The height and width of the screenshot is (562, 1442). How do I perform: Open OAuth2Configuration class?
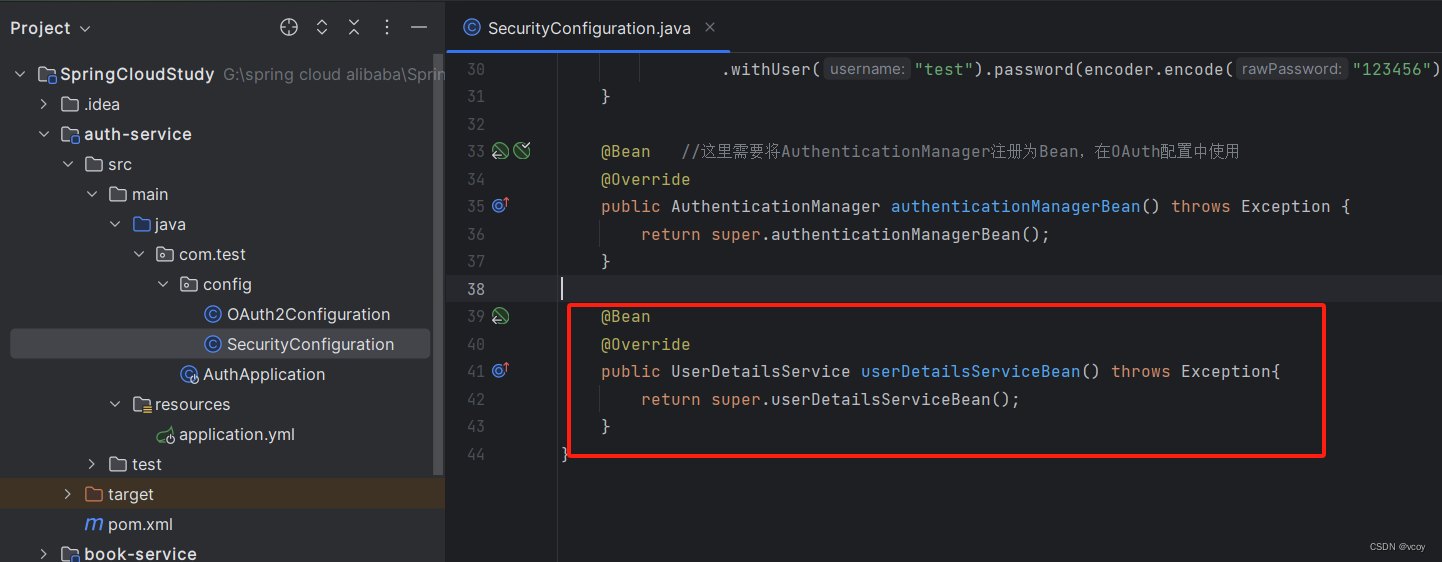point(308,314)
